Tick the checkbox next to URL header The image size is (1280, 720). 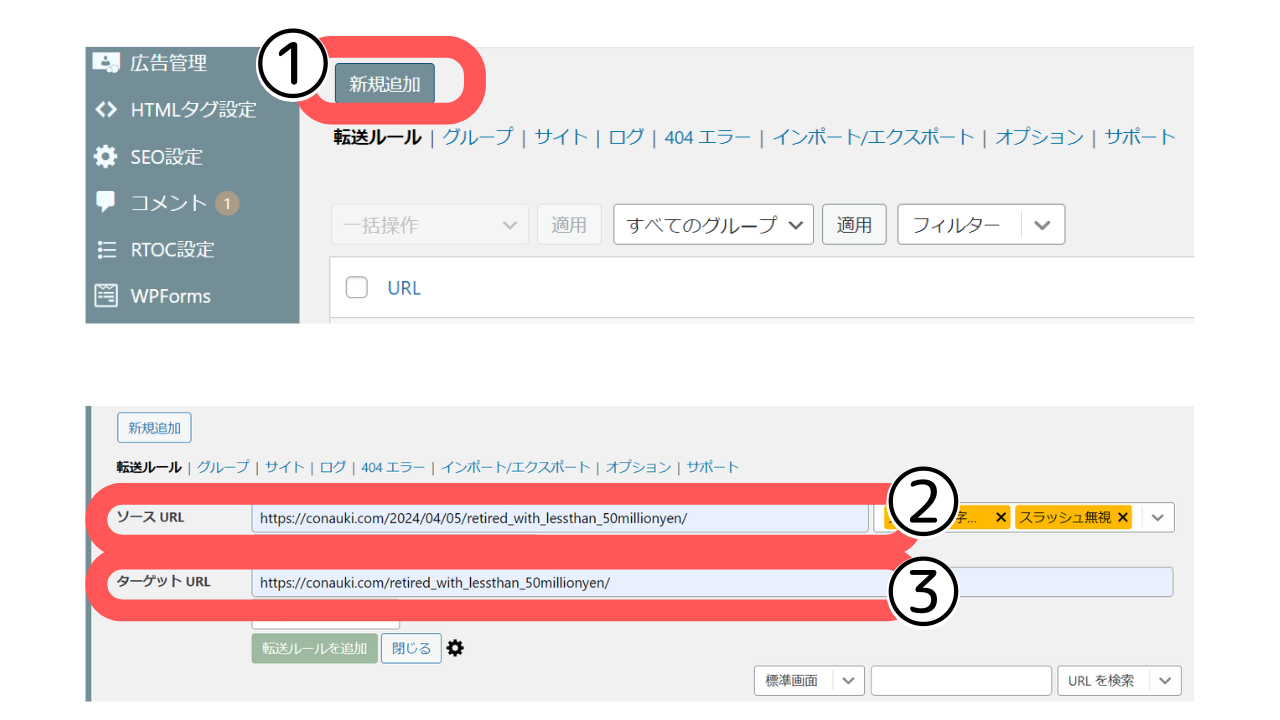point(357,287)
